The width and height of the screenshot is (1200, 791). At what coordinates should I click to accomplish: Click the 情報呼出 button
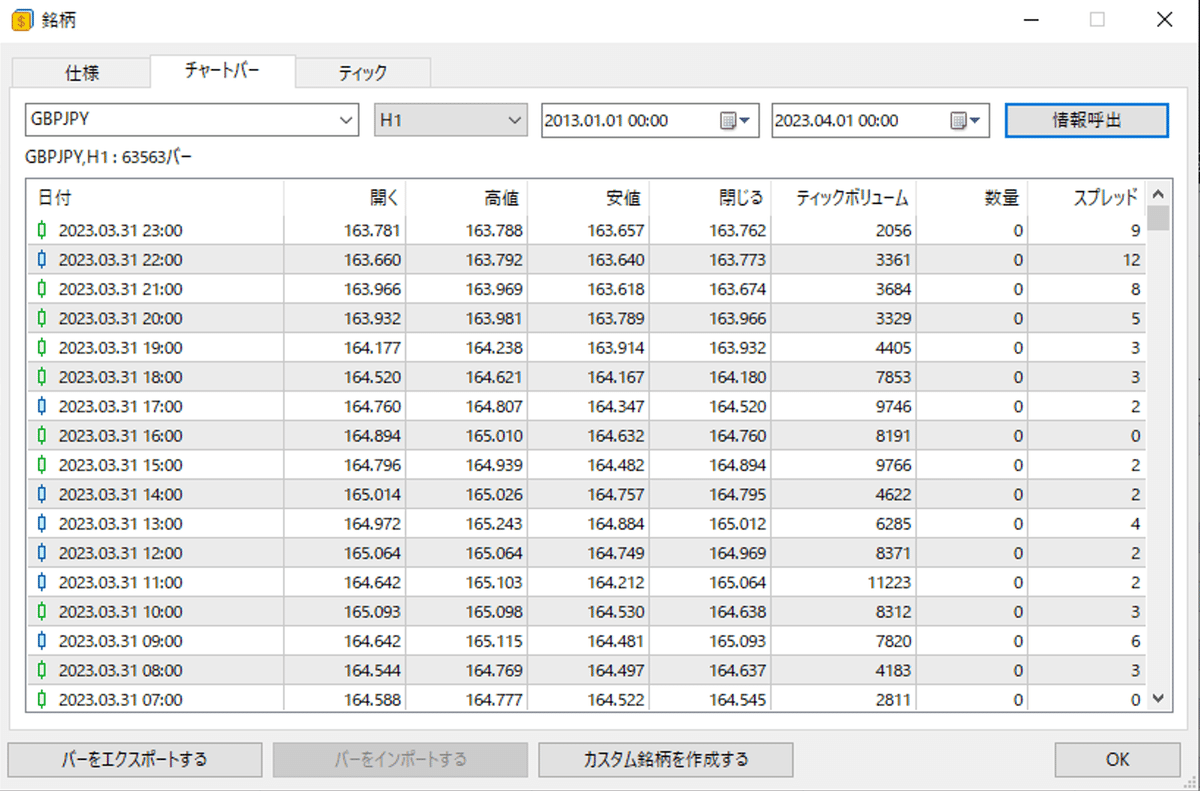click(x=1086, y=120)
